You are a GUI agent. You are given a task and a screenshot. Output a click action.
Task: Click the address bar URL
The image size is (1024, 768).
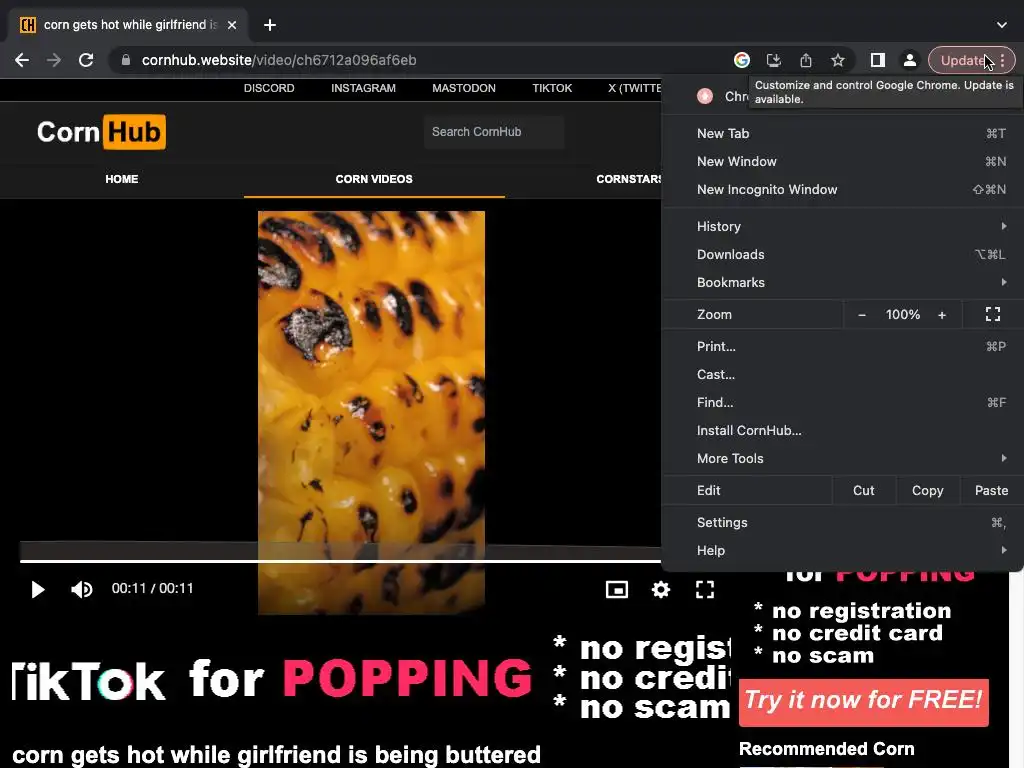click(x=279, y=60)
